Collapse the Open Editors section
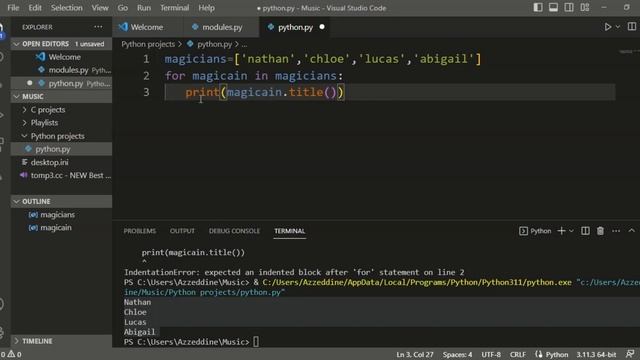This screenshot has width=640, height=360. point(61,44)
